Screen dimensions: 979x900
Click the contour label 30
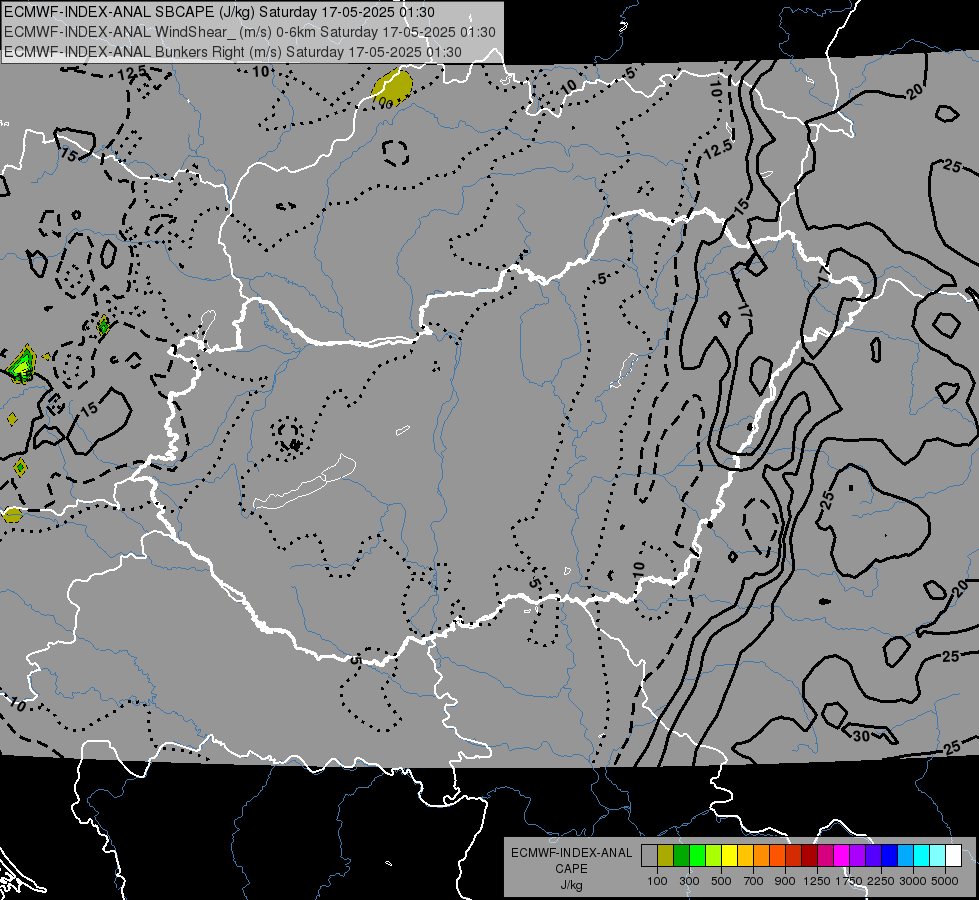click(862, 736)
